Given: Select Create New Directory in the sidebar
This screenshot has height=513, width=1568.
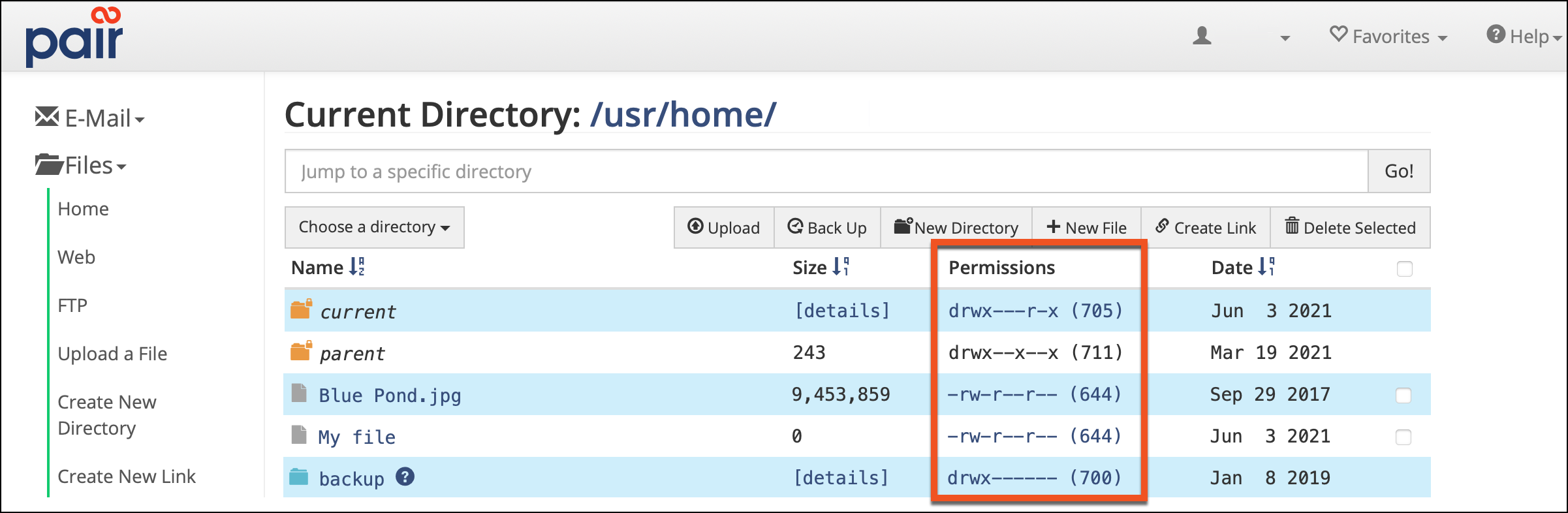Looking at the screenshot, I should pos(107,415).
